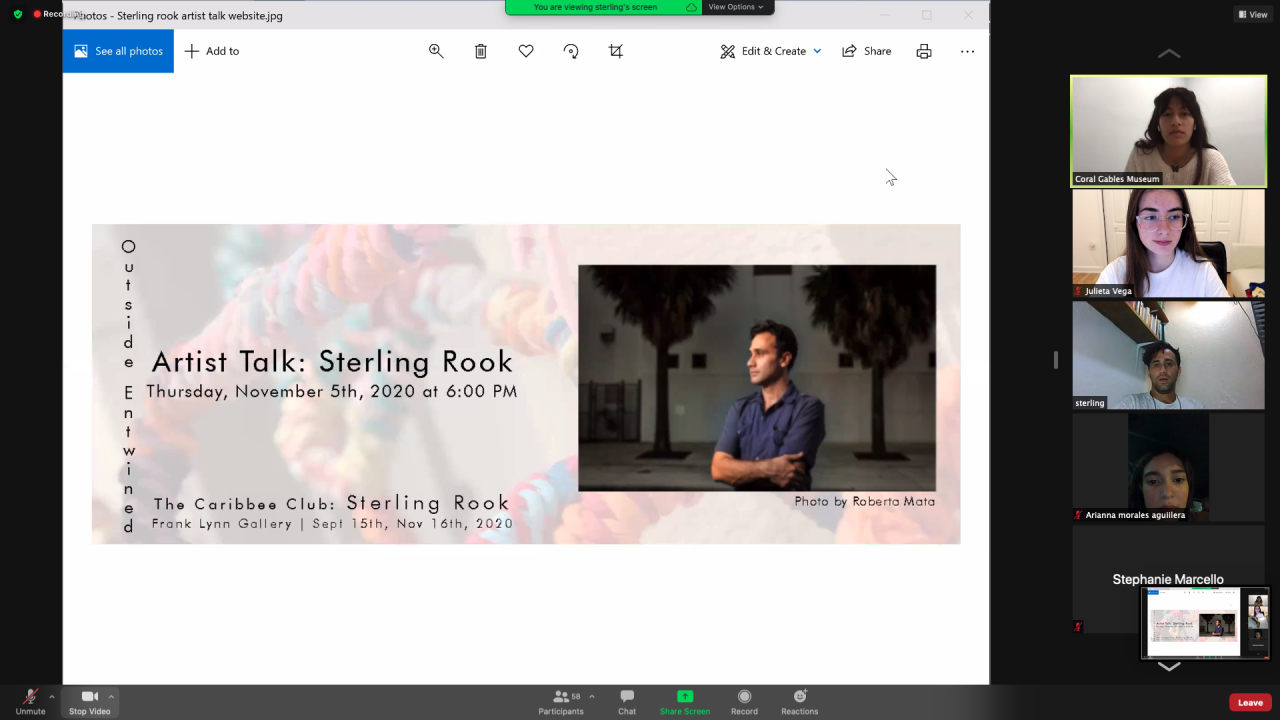Expand the View Options dropdown
Screen dimensions: 1280x720
[736, 7]
